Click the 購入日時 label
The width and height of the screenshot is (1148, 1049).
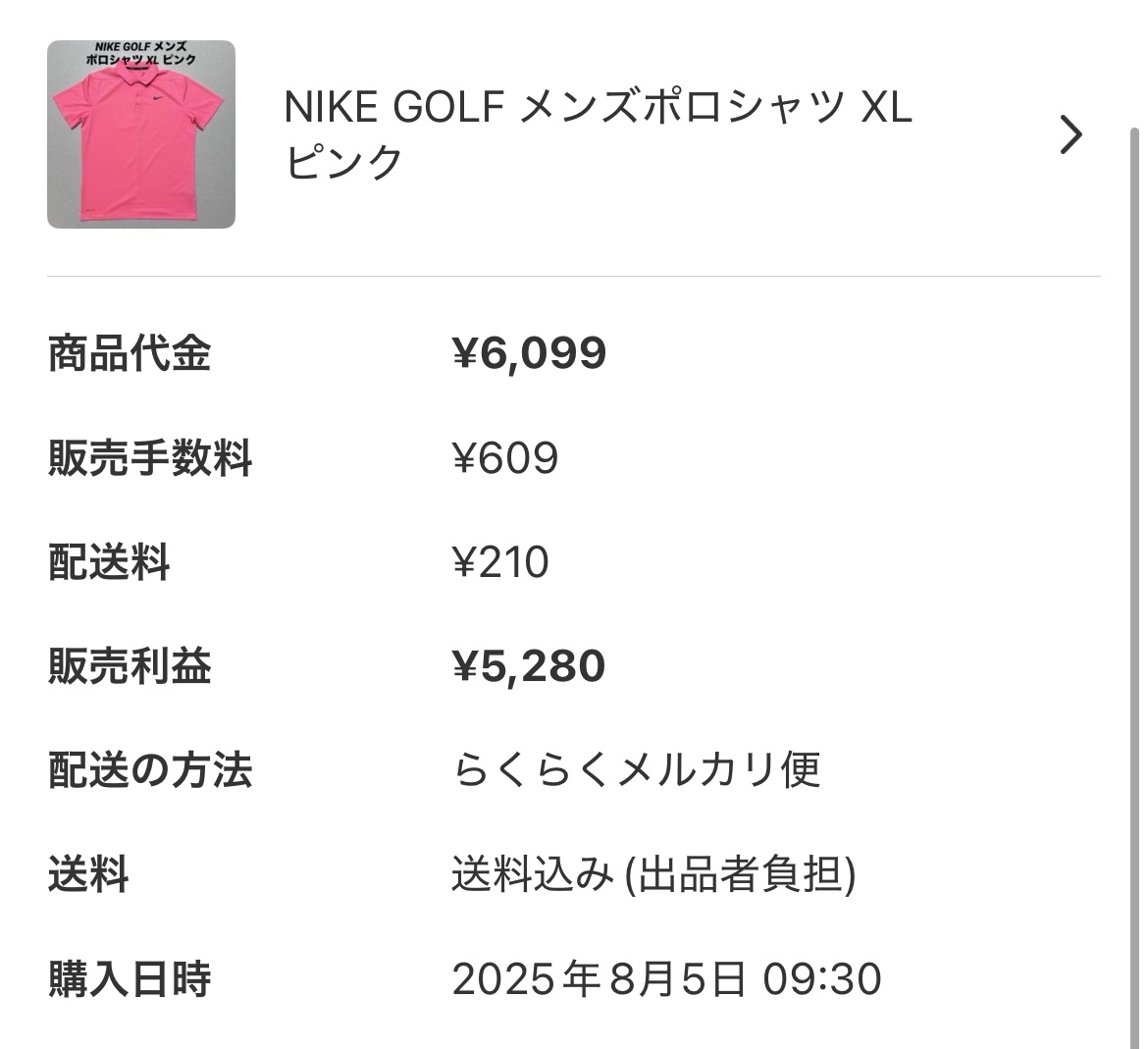130,978
